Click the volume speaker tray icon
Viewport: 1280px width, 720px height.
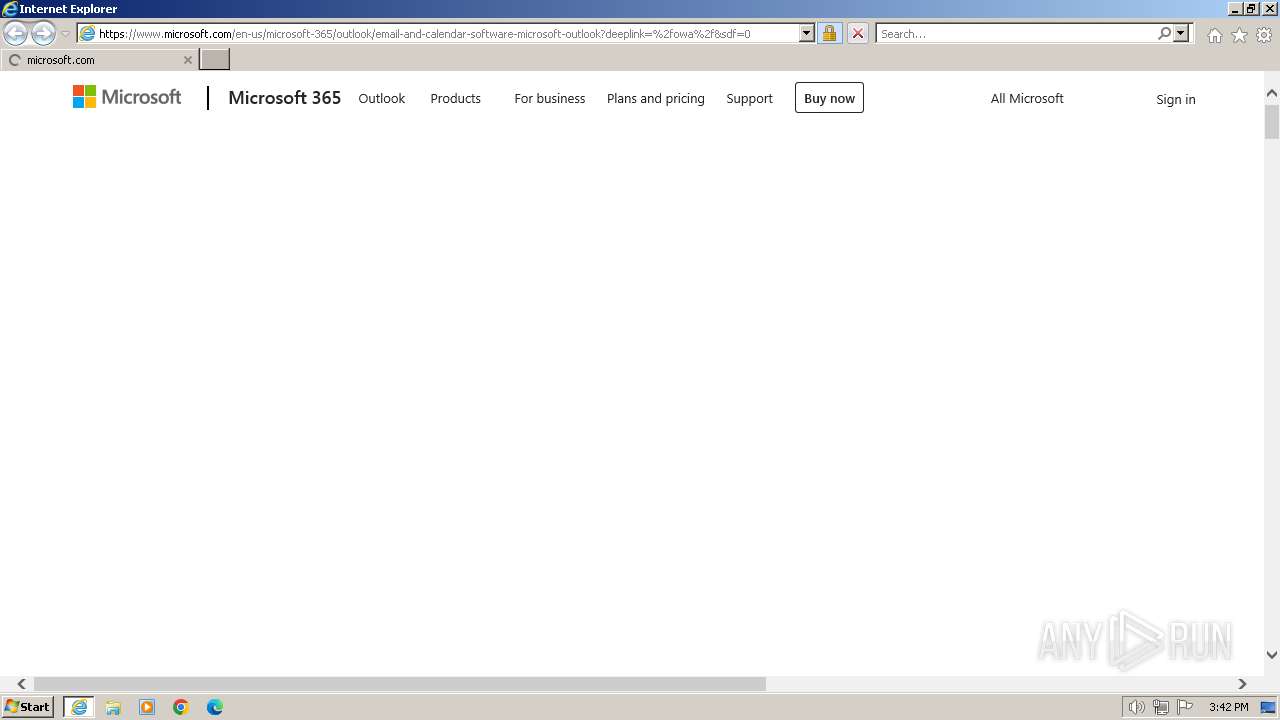tap(1136, 707)
